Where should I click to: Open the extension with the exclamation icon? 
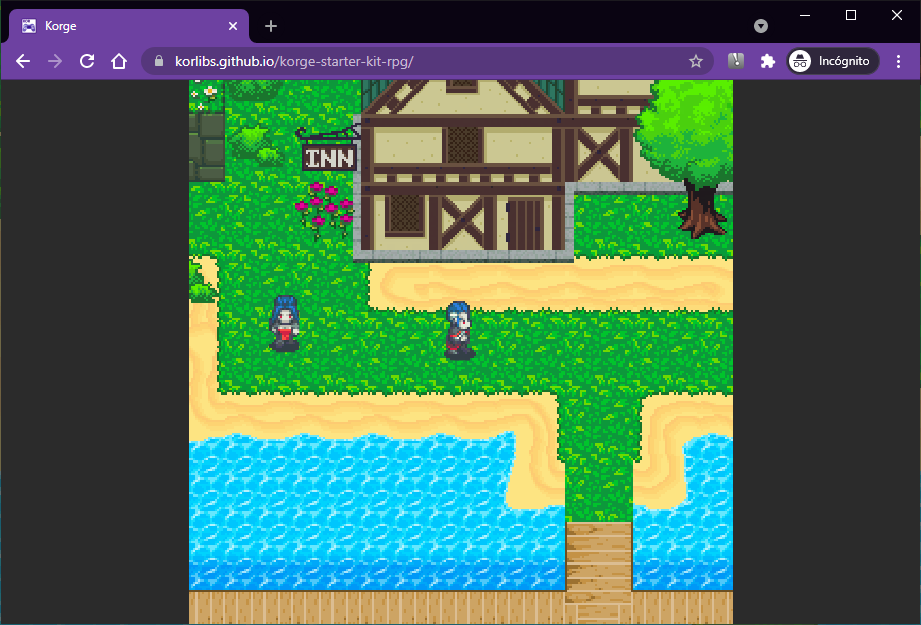pos(736,61)
